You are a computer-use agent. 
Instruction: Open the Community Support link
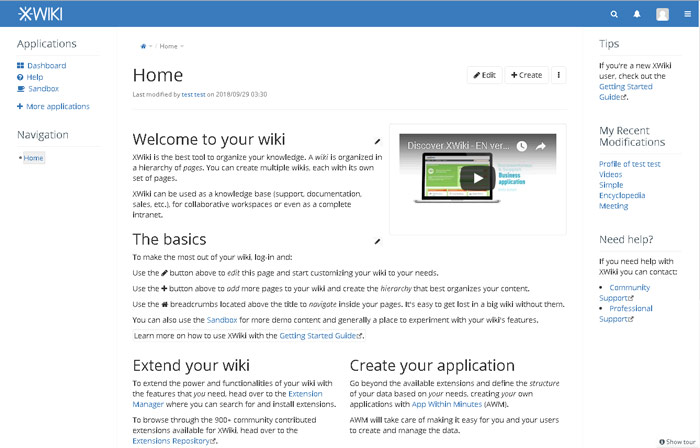[624, 293]
